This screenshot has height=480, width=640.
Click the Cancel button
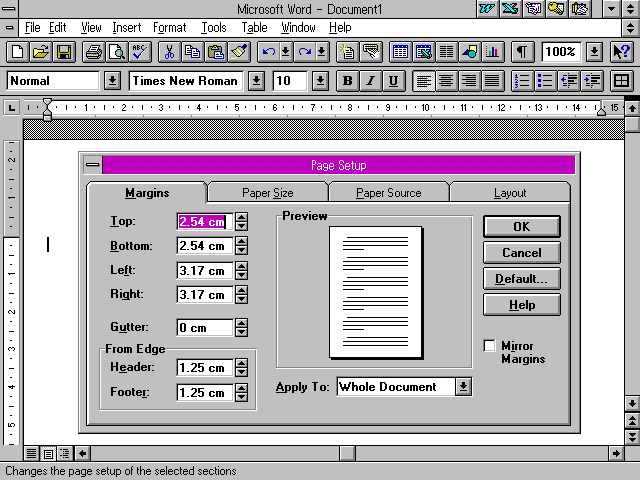522,253
